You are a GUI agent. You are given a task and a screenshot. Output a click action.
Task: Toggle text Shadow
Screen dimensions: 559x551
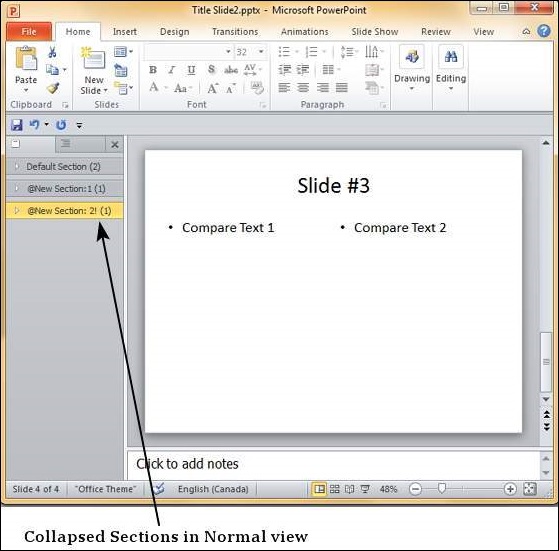pyautogui.click(x=211, y=69)
